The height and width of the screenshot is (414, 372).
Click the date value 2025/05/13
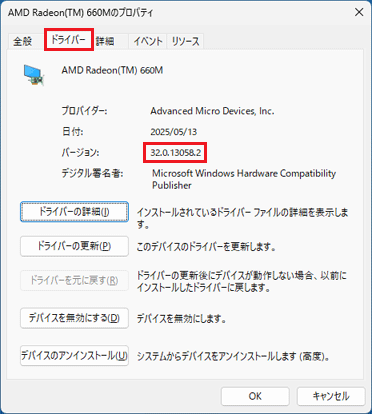coord(174,132)
